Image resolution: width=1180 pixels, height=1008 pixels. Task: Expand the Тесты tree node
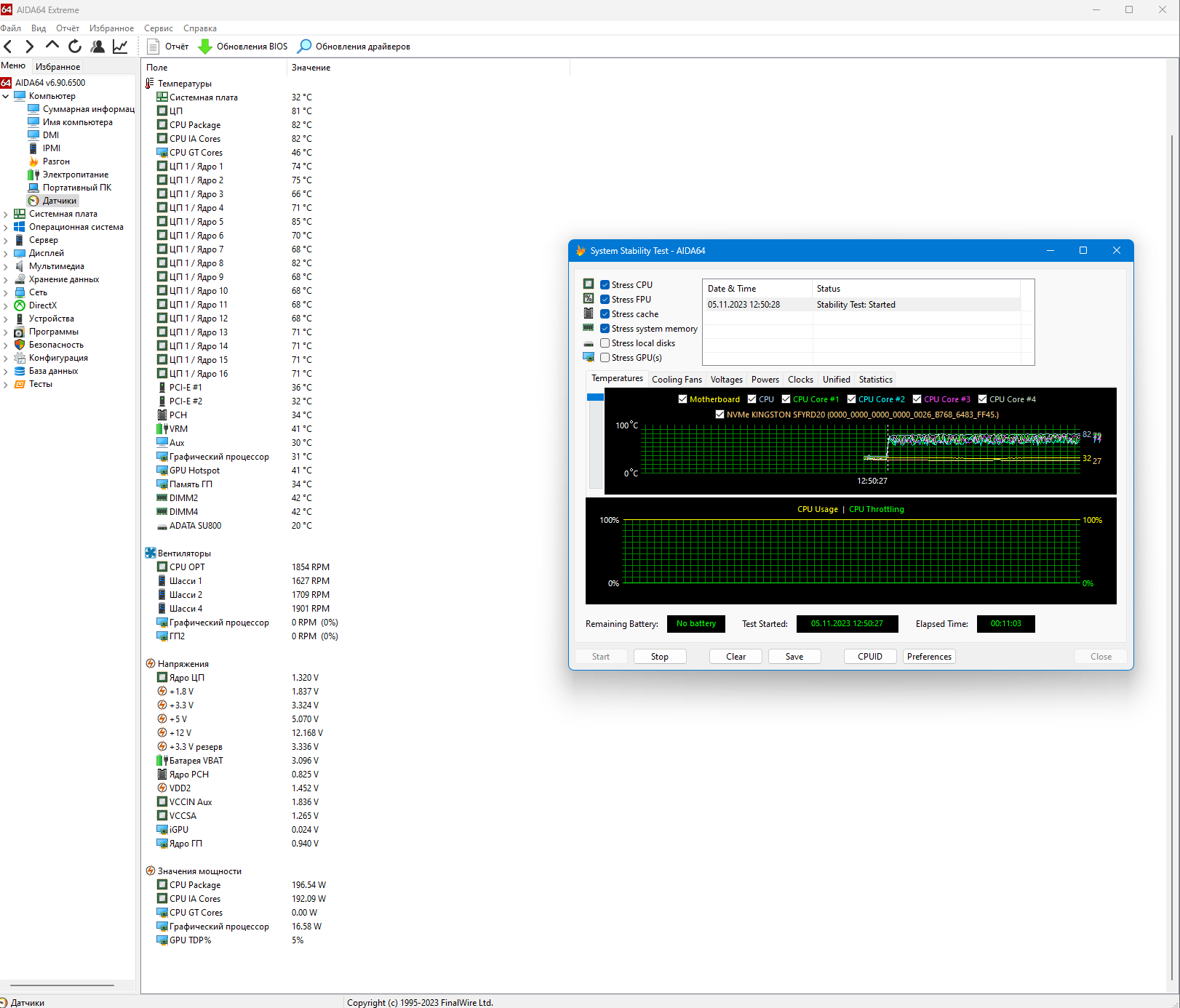[6, 384]
